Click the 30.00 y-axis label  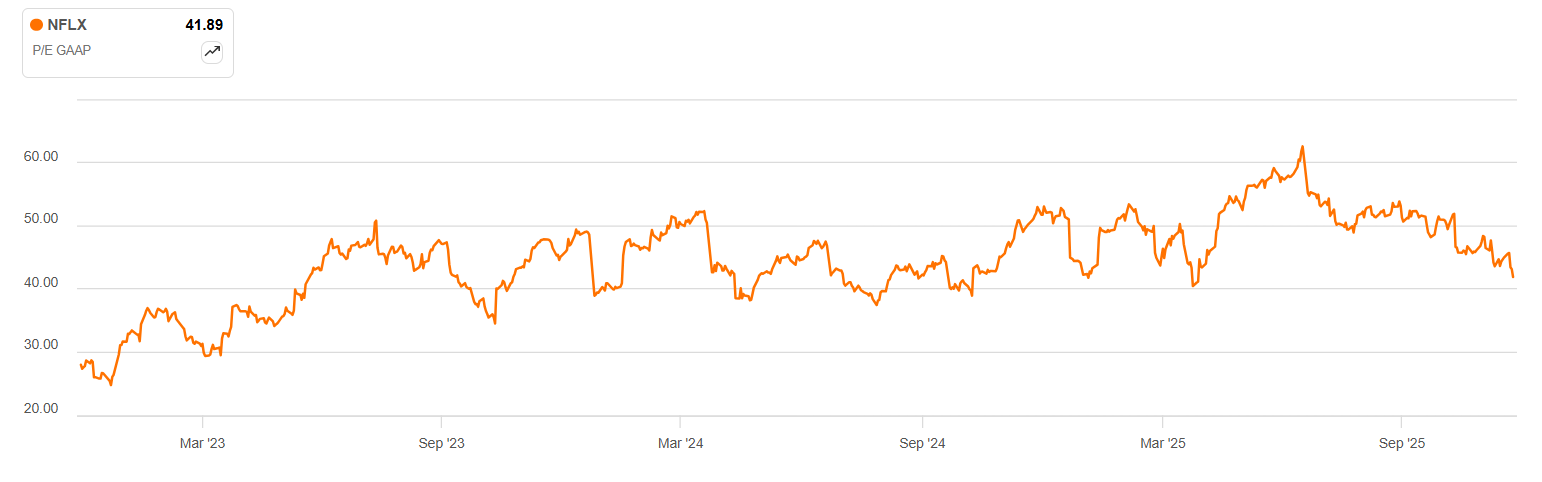(42, 346)
